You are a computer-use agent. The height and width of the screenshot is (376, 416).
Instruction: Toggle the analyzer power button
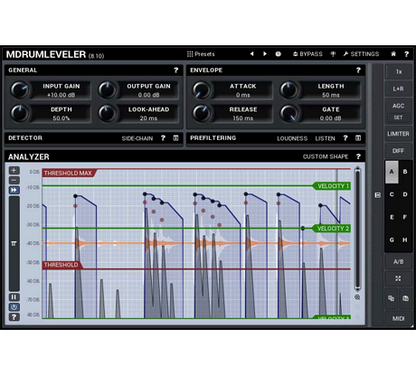(x=14, y=307)
